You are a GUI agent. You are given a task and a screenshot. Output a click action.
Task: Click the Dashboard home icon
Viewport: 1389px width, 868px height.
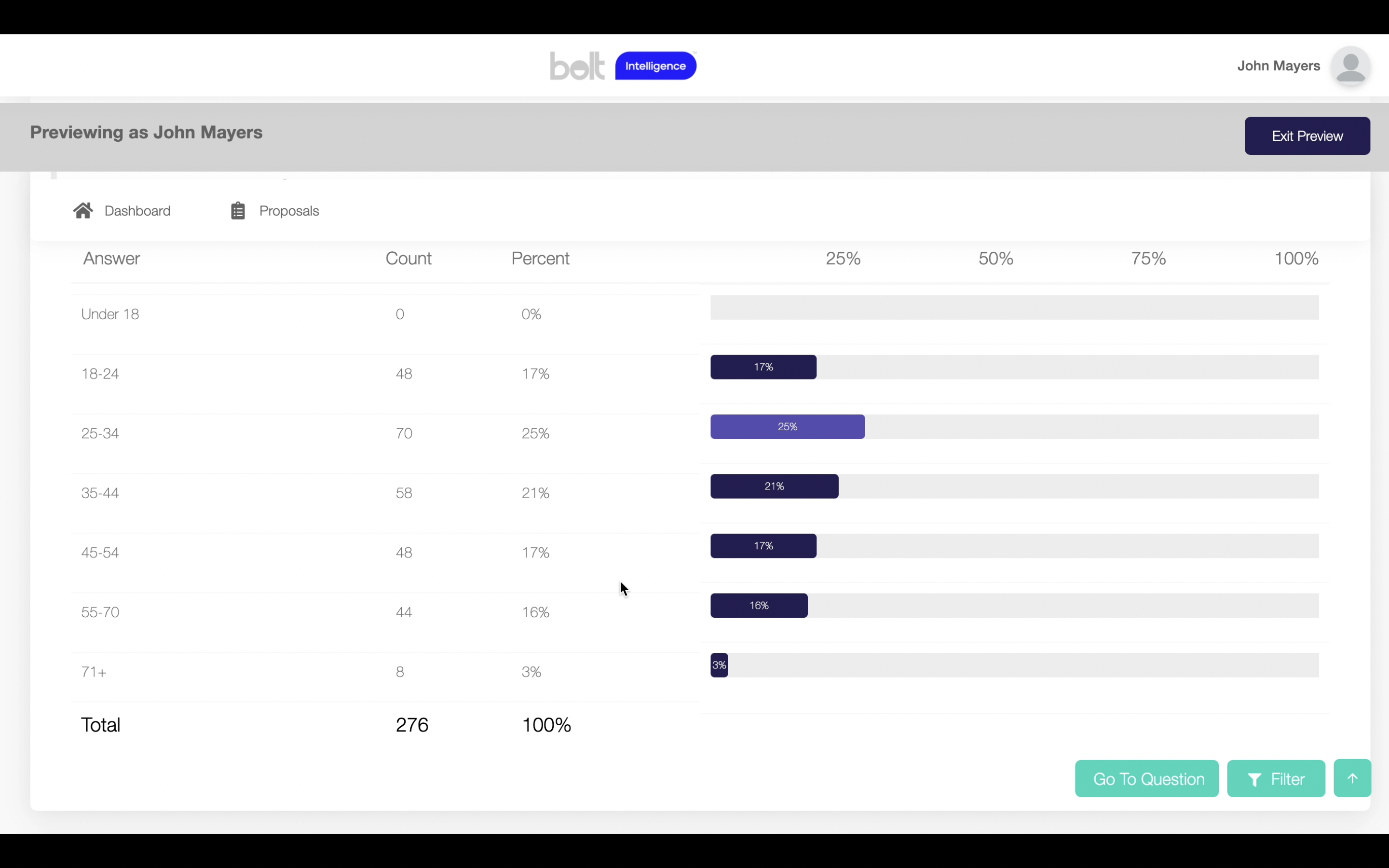[x=83, y=211]
